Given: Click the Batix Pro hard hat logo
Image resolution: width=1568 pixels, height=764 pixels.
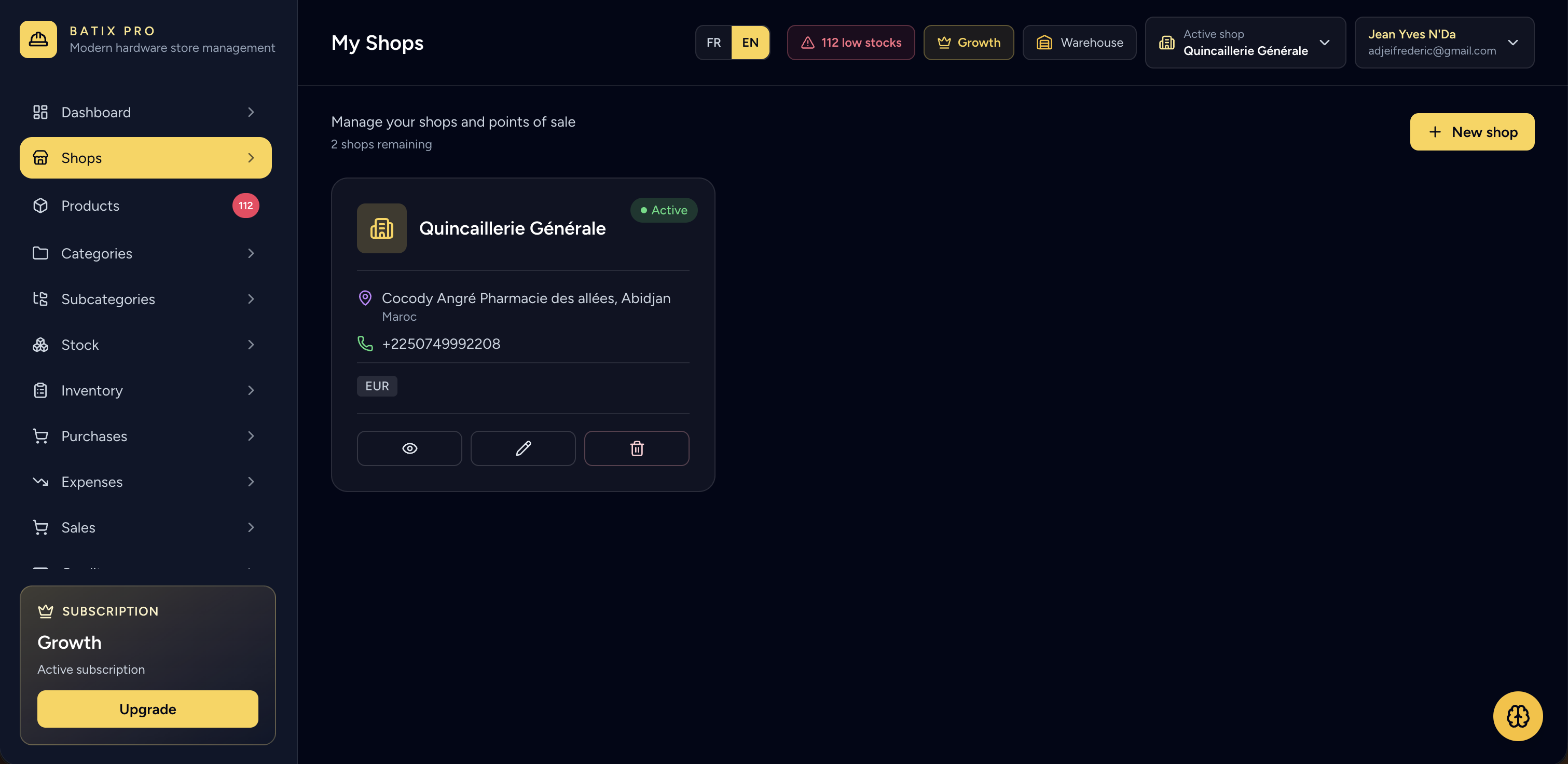Looking at the screenshot, I should click(38, 39).
